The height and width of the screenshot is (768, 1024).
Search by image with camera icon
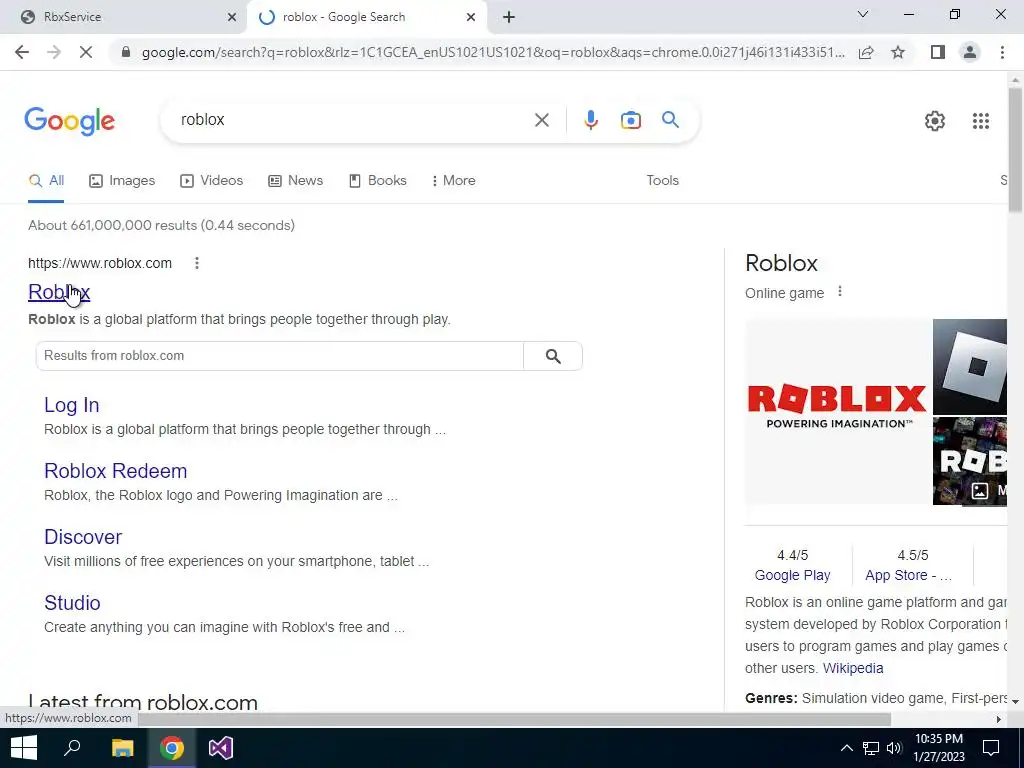pyautogui.click(x=630, y=120)
